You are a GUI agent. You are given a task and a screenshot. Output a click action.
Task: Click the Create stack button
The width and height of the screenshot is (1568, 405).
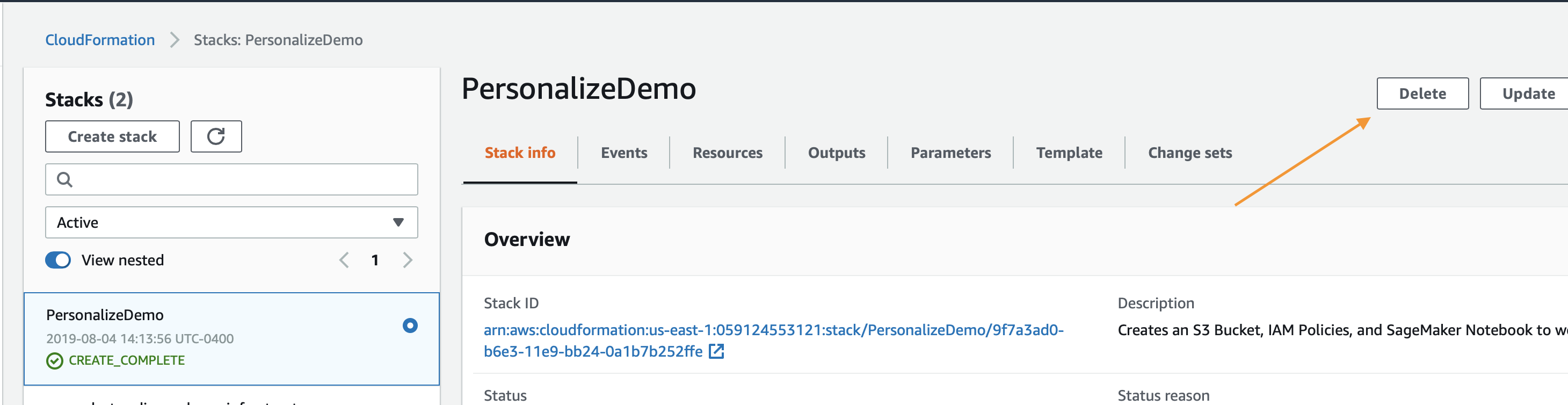click(112, 136)
